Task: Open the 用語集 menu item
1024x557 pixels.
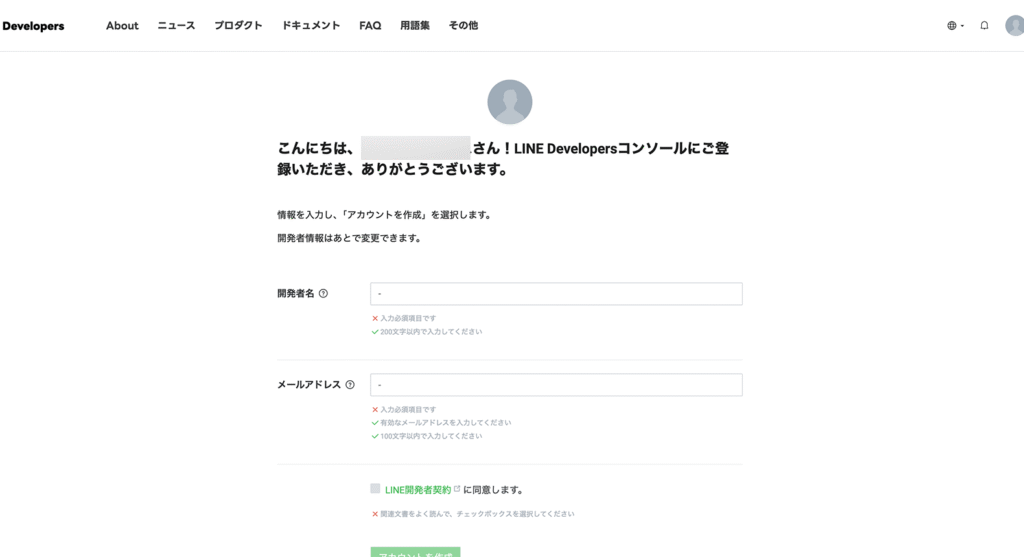Action: (x=415, y=25)
